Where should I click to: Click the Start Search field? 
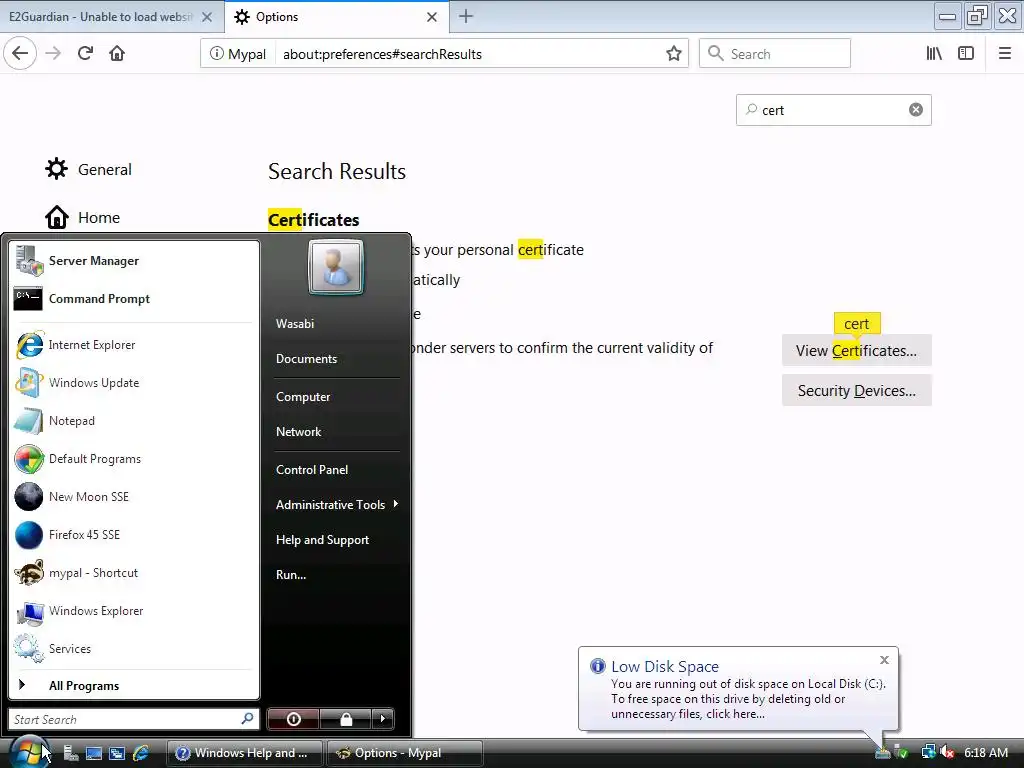133,719
